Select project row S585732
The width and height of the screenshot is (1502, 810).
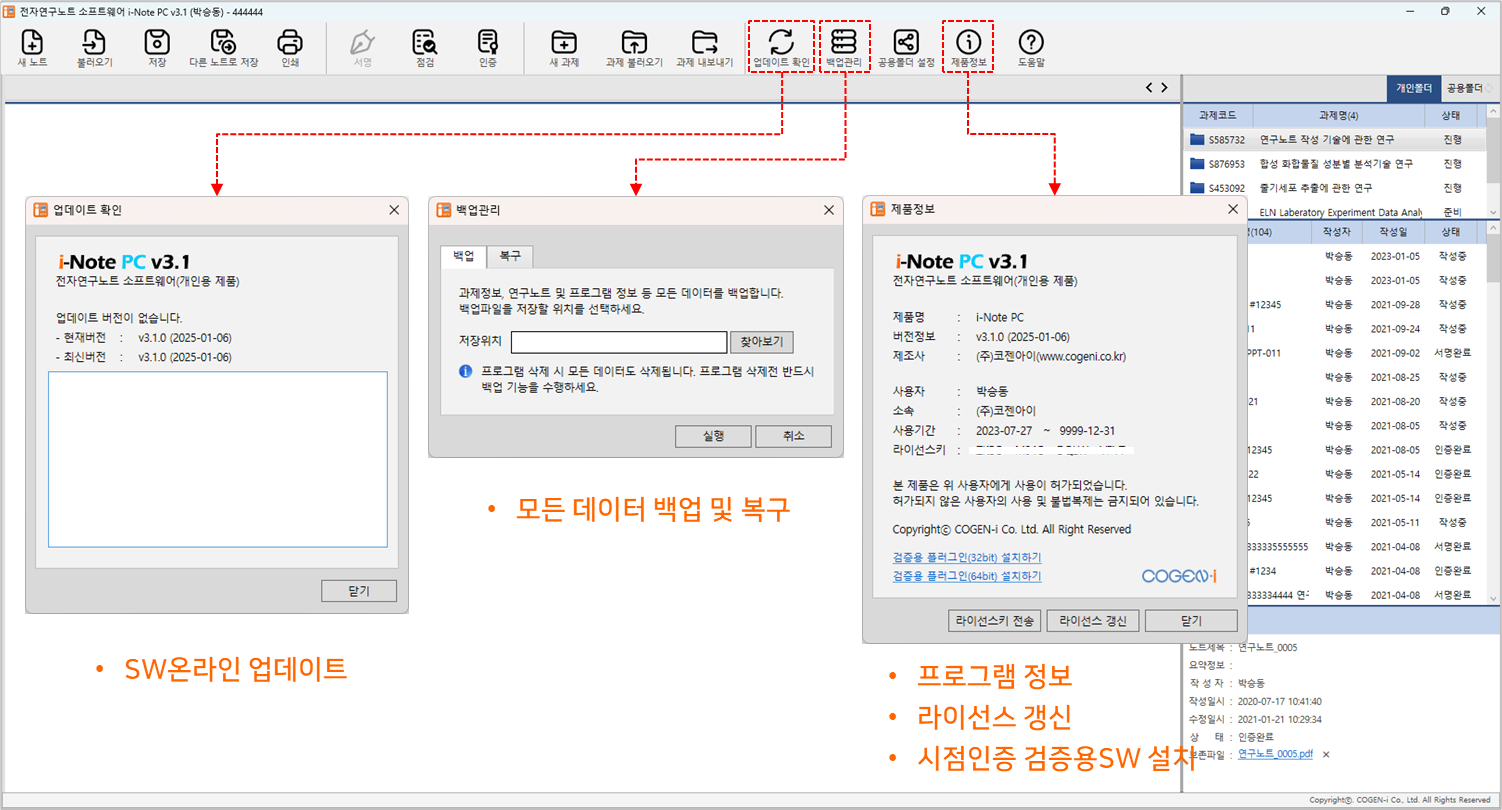1334,140
